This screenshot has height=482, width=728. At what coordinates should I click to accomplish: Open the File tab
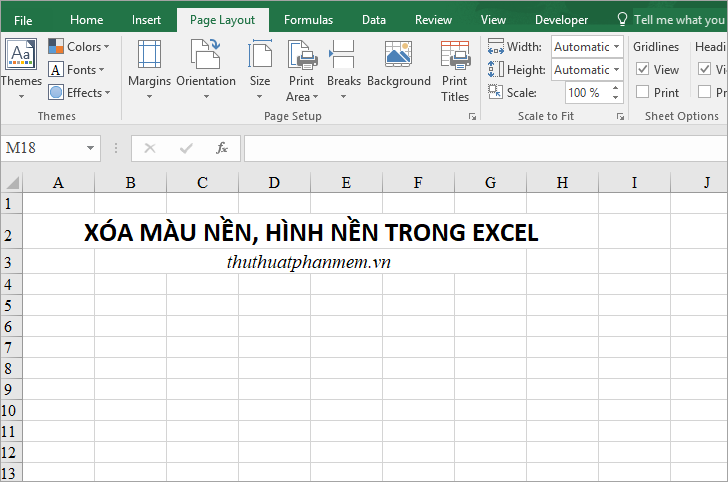click(23, 20)
